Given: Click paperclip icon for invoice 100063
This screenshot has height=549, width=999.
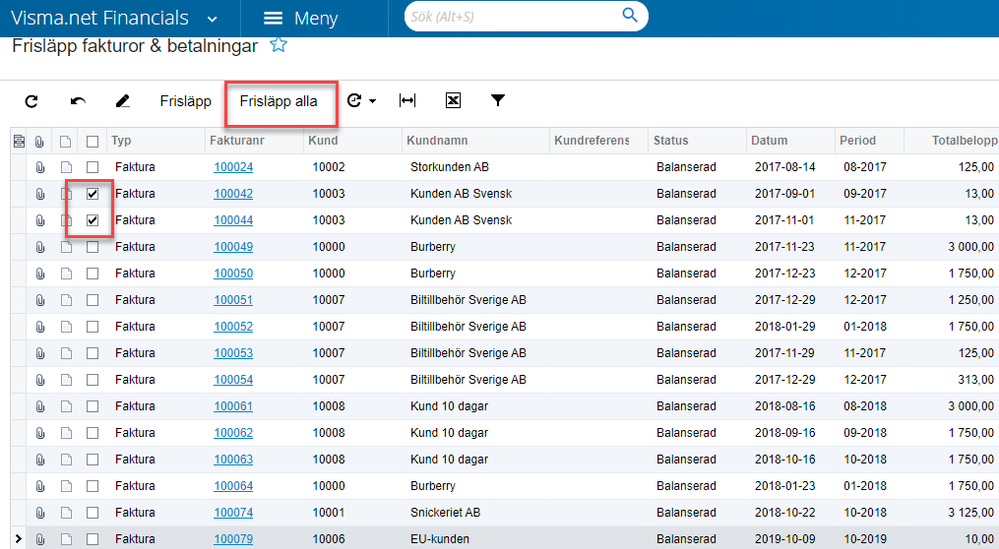Looking at the screenshot, I should click(40, 460).
